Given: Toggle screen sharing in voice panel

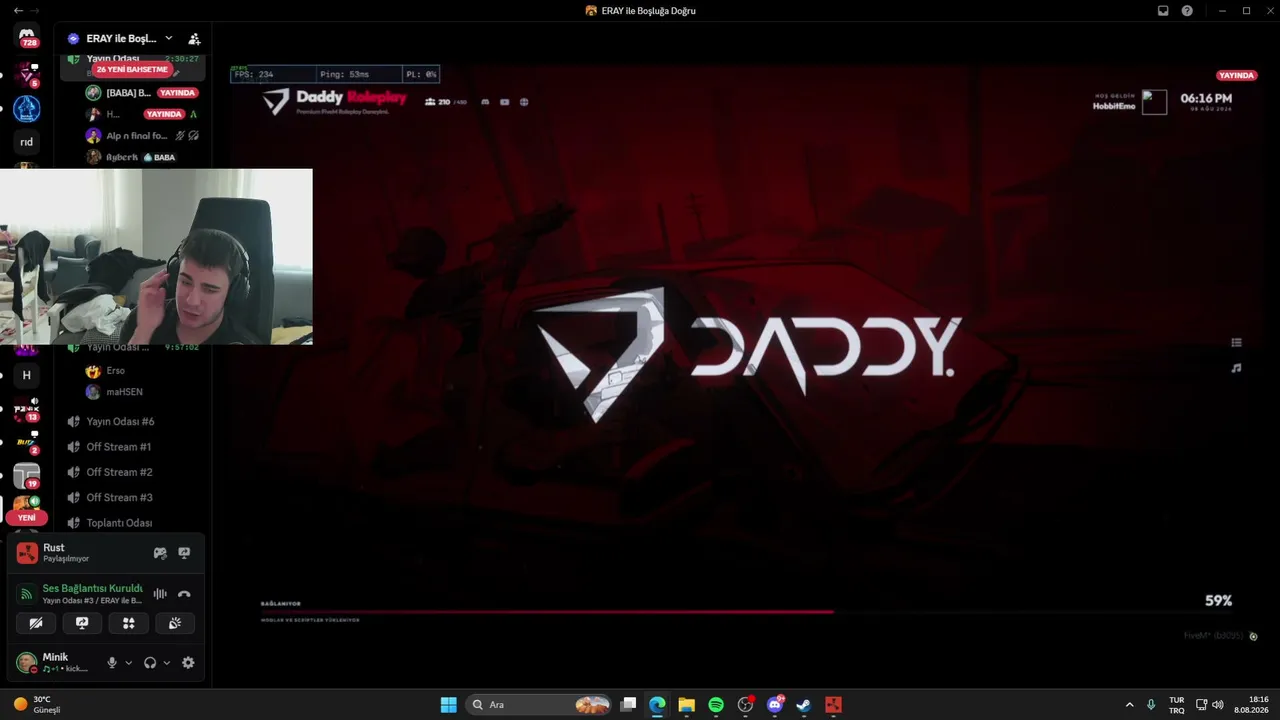Looking at the screenshot, I should (82, 623).
